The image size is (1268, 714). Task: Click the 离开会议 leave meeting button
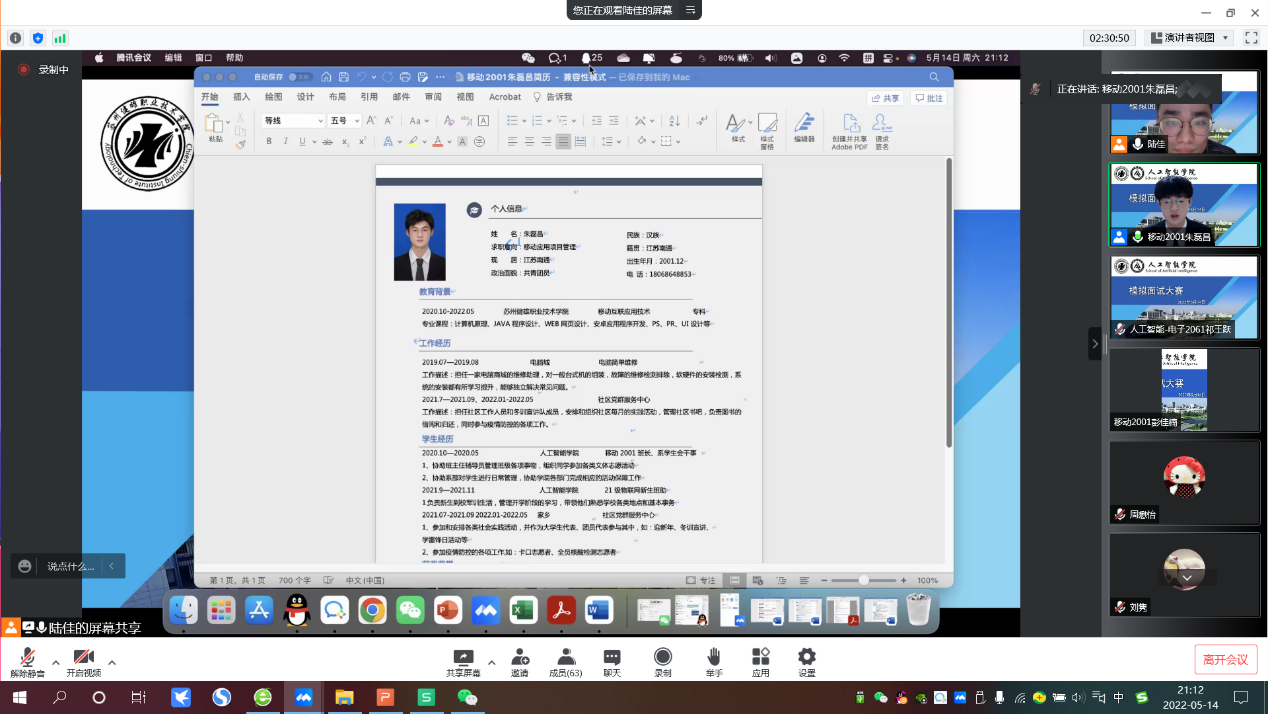click(x=1225, y=659)
